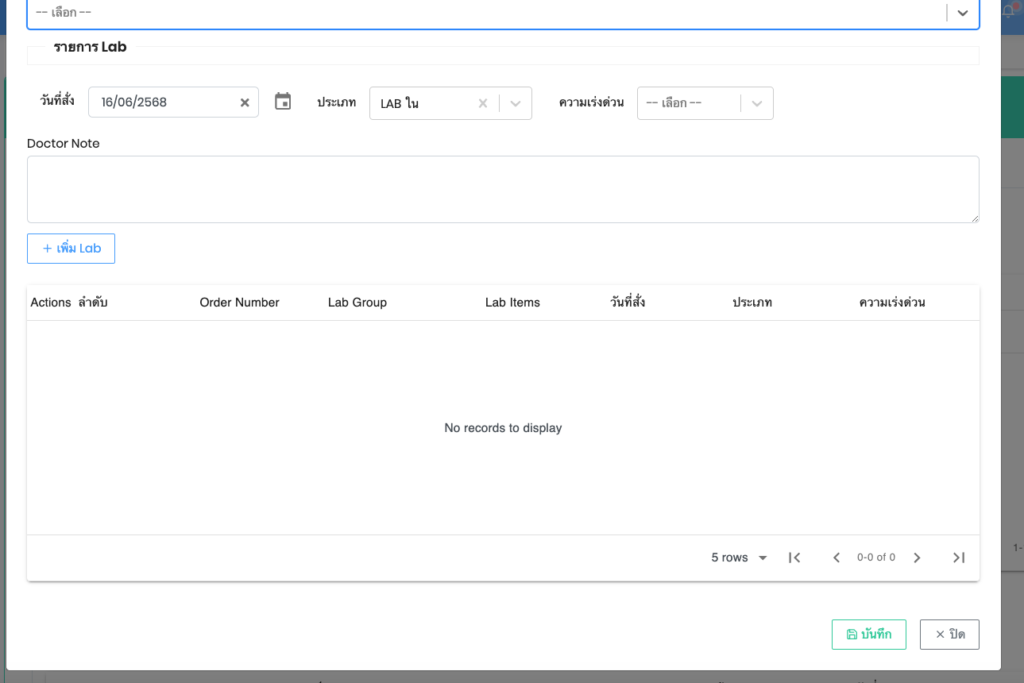
Task: Go to last page of table
Action: pos(958,558)
